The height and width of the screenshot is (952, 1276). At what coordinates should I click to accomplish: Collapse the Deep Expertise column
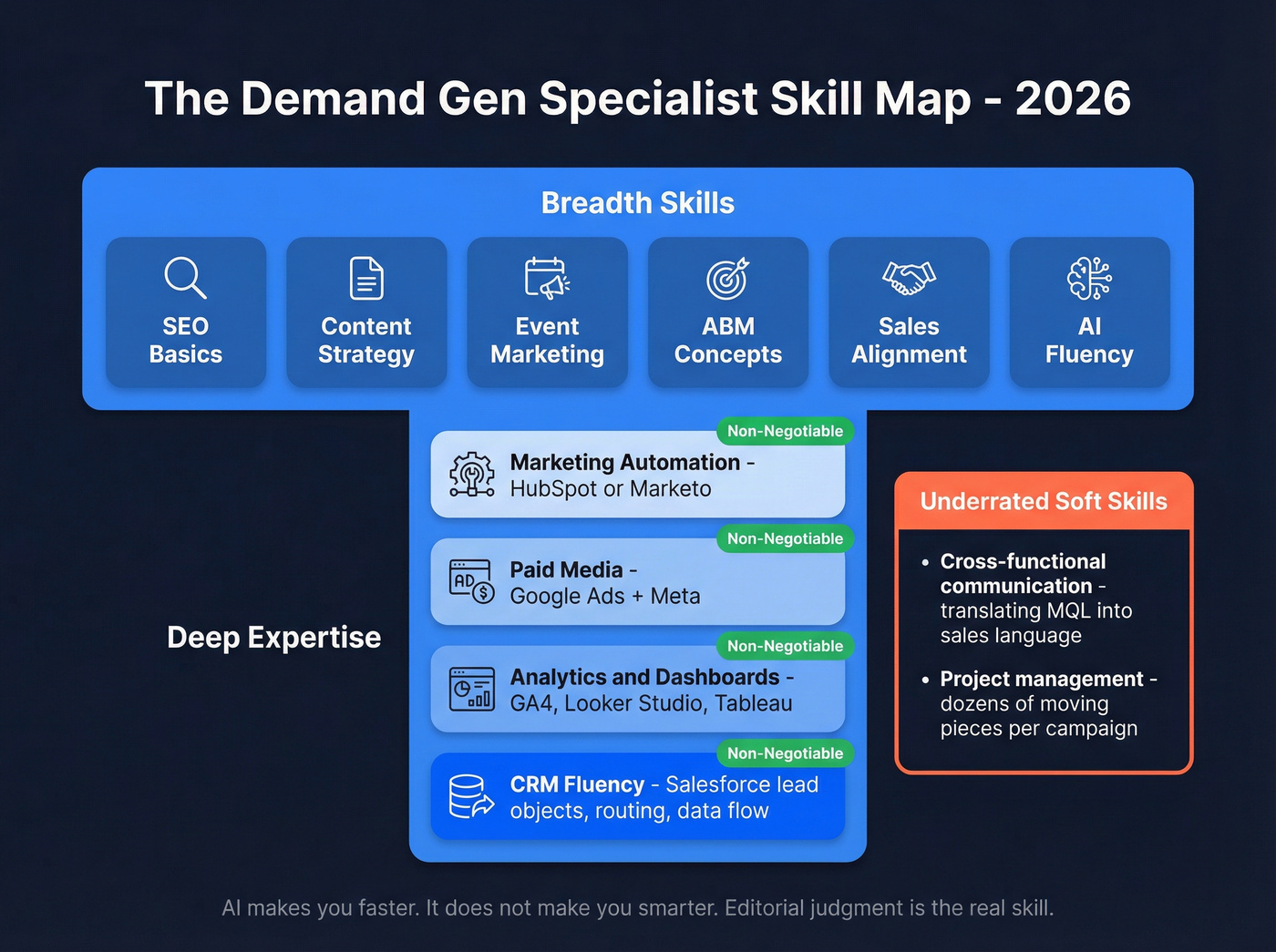tap(273, 637)
